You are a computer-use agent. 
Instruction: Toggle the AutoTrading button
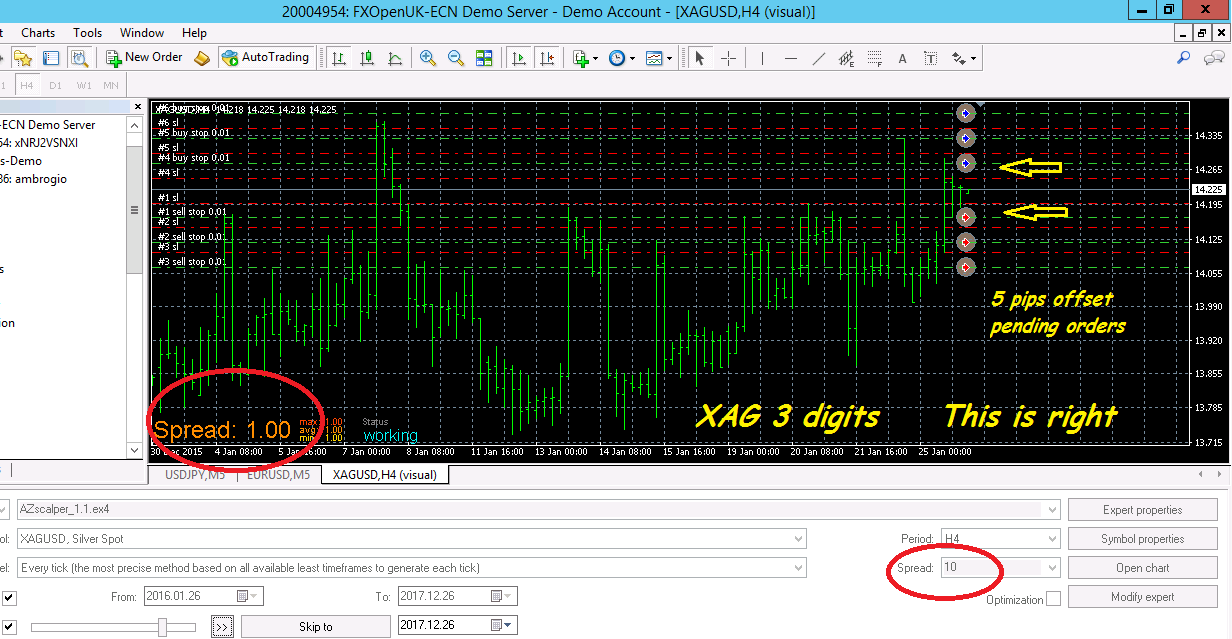coord(266,58)
